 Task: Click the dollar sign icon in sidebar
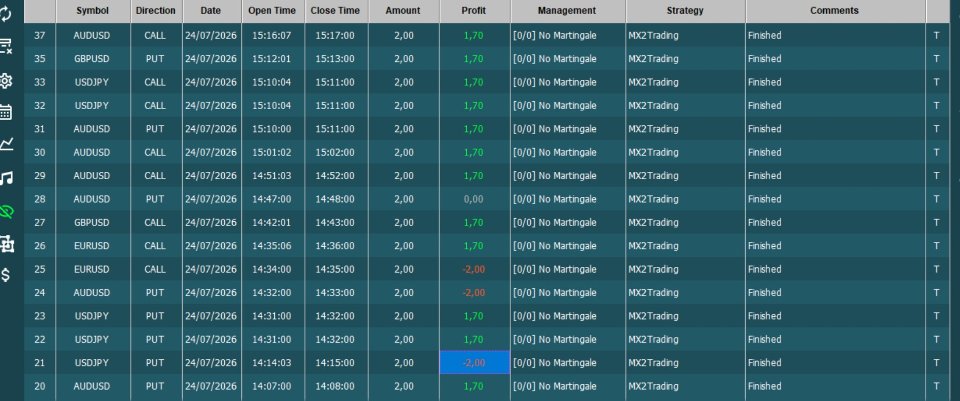(6, 275)
